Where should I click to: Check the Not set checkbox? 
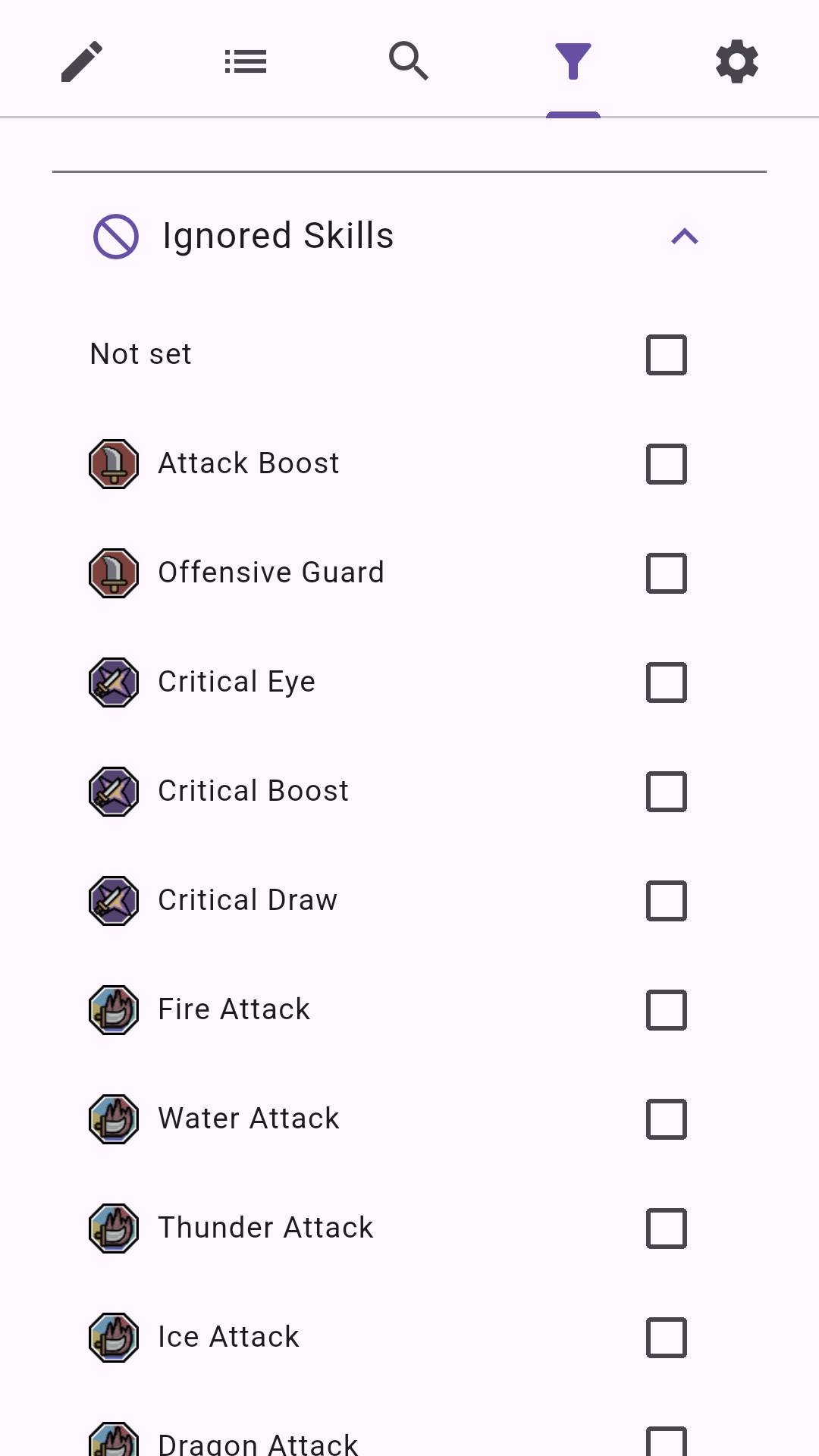(x=665, y=355)
